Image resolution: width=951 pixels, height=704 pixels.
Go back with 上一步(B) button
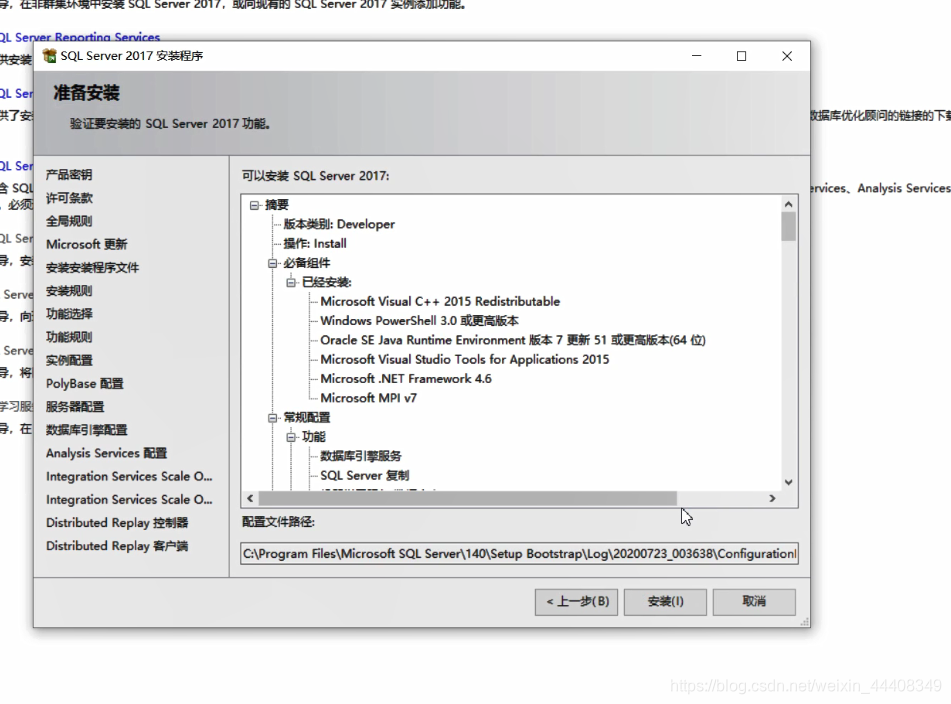click(576, 602)
